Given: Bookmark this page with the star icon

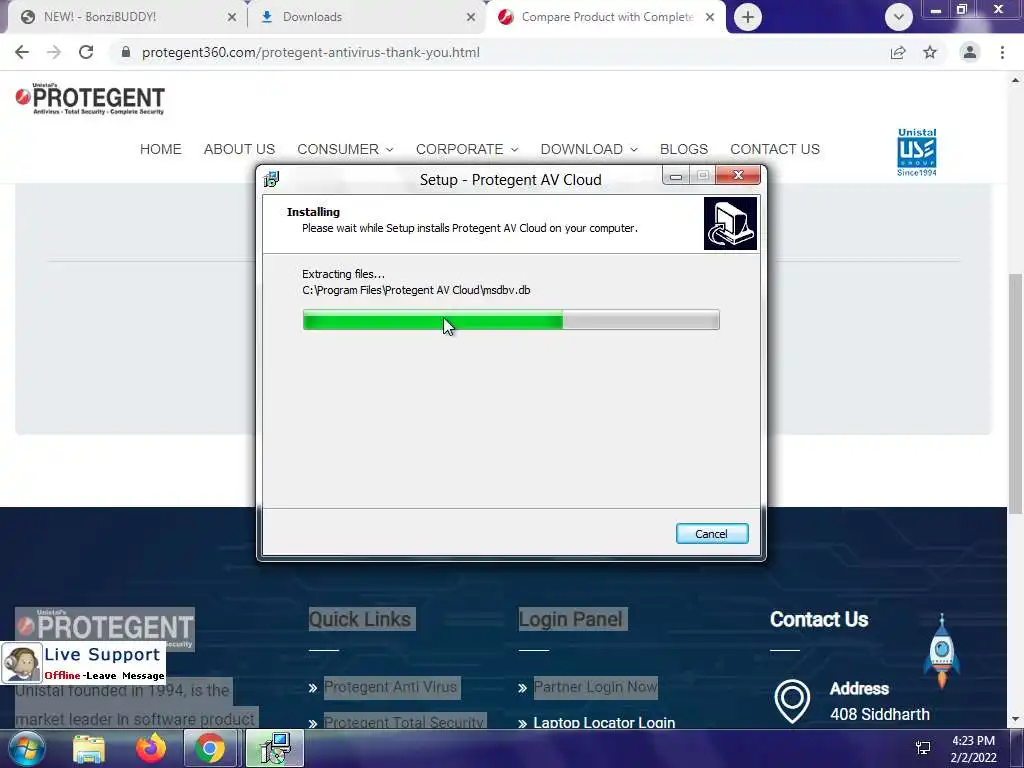Looking at the screenshot, I should pos(930,52).
